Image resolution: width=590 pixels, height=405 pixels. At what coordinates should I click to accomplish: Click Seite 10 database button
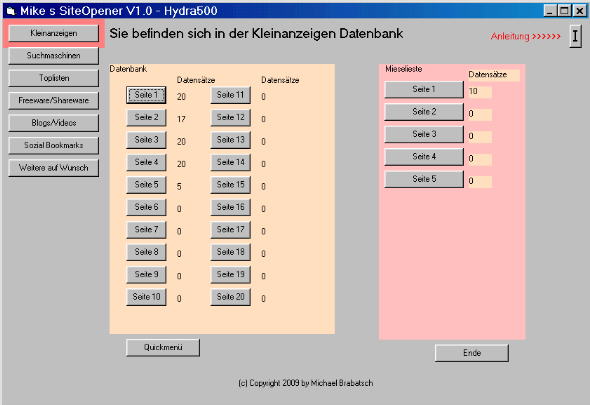[146, 297]
